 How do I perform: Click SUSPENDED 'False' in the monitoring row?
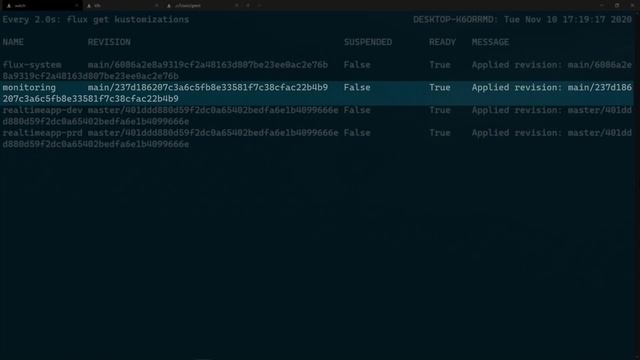(357, 87)
